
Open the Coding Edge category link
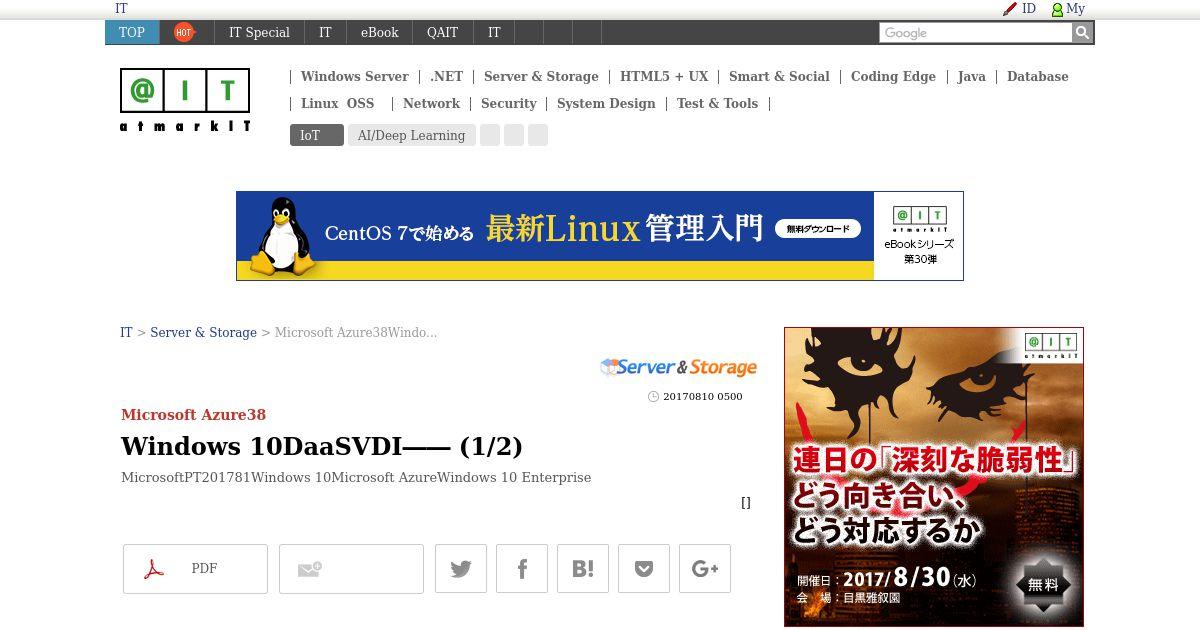893,76
